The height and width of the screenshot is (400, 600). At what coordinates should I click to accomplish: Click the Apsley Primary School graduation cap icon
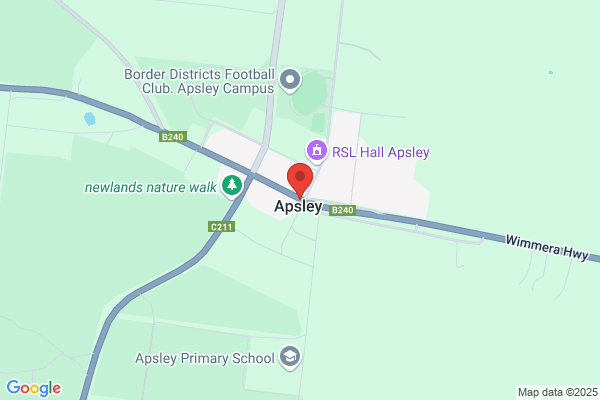tap(290, 358)
